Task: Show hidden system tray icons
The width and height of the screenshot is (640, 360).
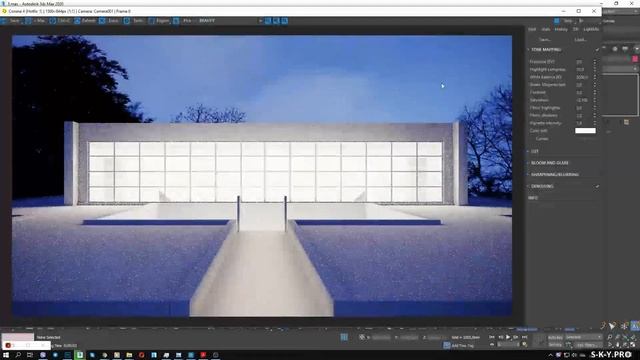Action: tap(550, 356)
